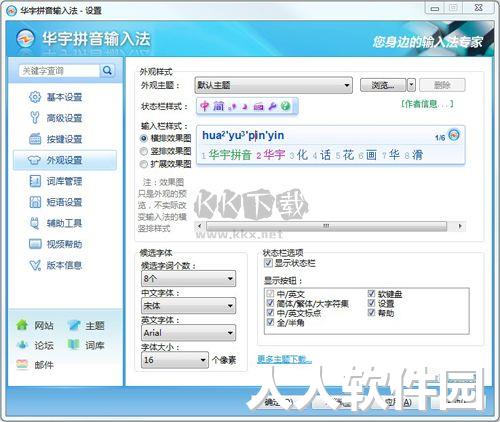
Task: Click the soft keyboard icon in status bar preview
Action: coord(258,107)
